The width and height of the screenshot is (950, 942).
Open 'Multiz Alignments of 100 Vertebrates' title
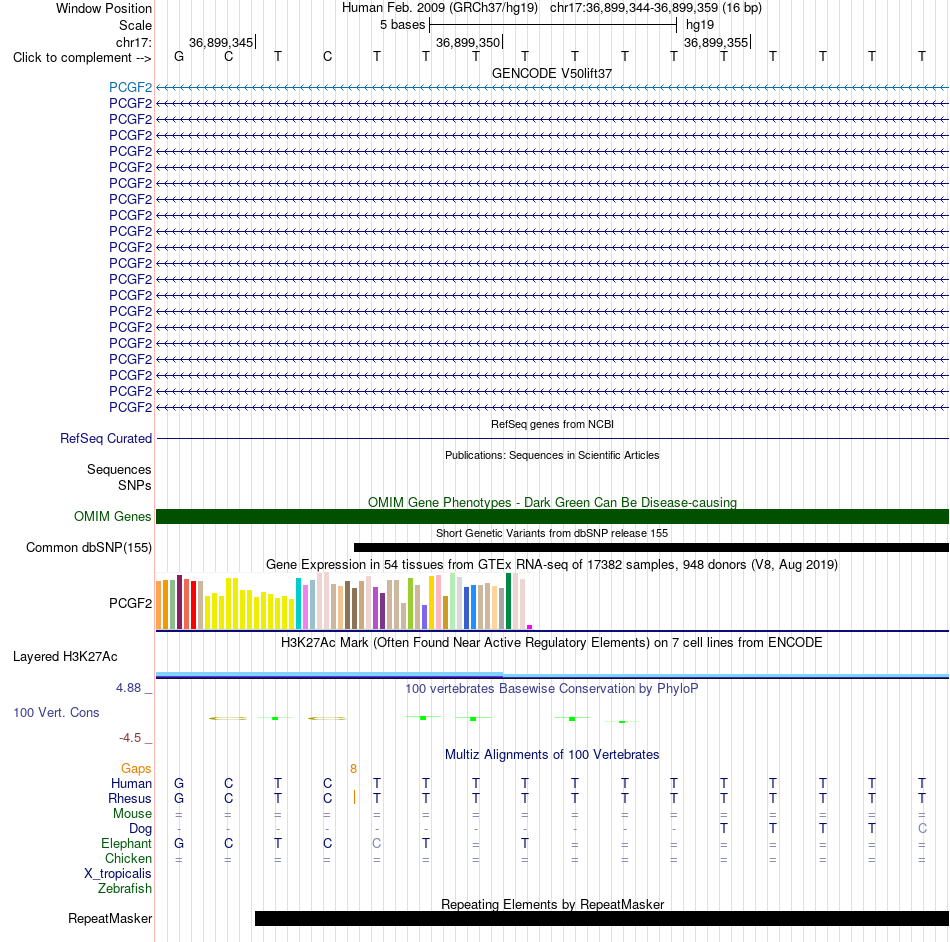coord(552,755)
